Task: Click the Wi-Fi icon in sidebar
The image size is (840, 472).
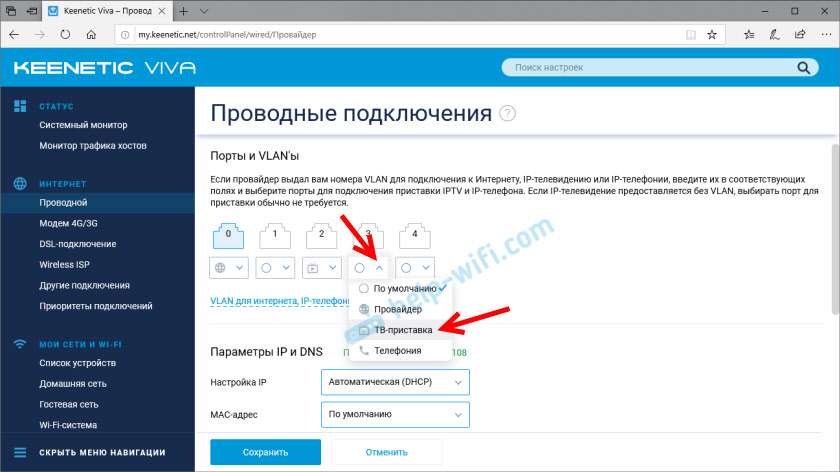Action: [20, 344]
